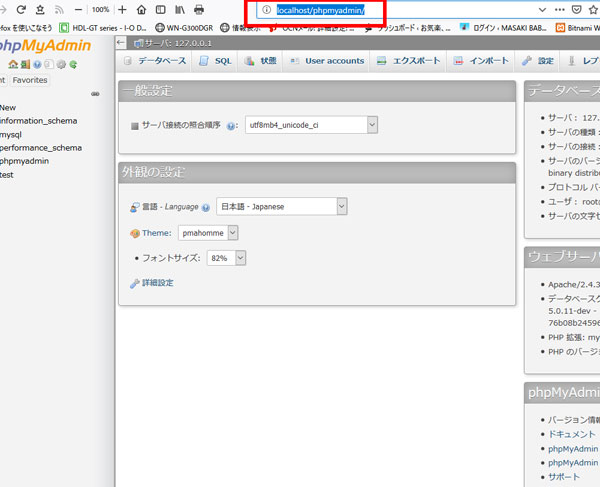
Task: Open the SQL tab
Action: pyautogui.click(x=216, y=61)
